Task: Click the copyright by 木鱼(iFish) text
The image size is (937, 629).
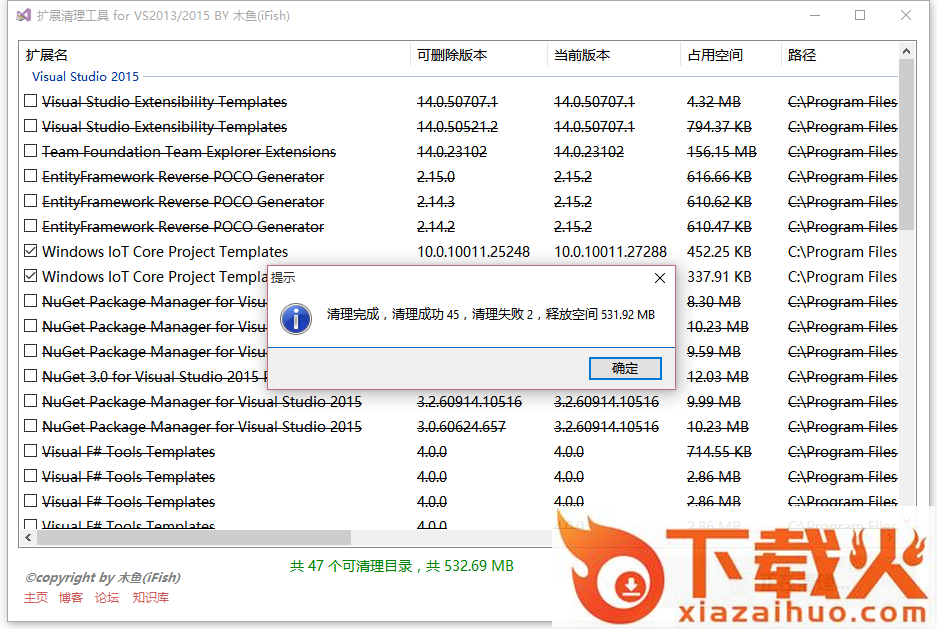Action: (103, 578)
